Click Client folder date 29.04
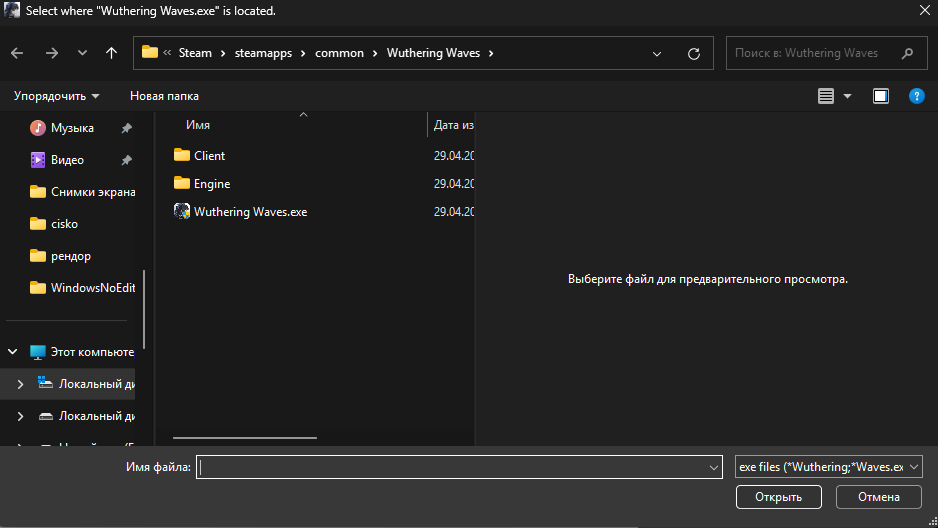Screen dimensions: 938x528 point(454,155)
